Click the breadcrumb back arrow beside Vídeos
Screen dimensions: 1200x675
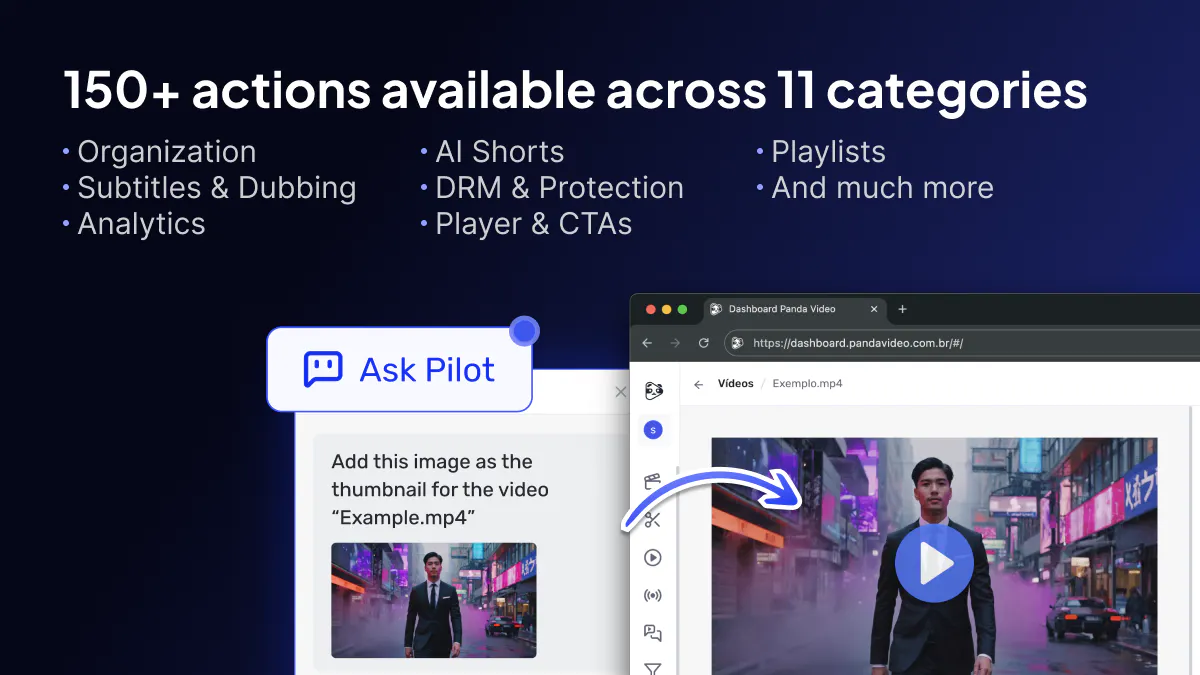(x=698, y=384)
